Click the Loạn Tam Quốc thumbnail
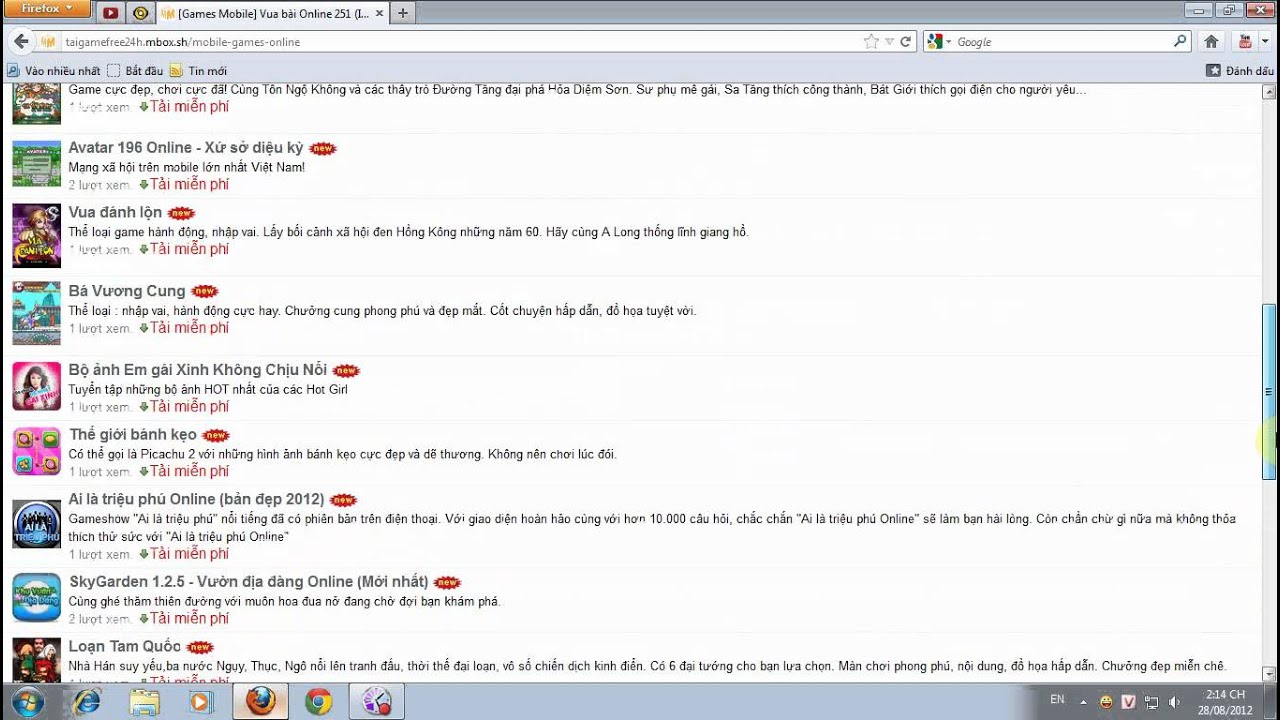 36,660
